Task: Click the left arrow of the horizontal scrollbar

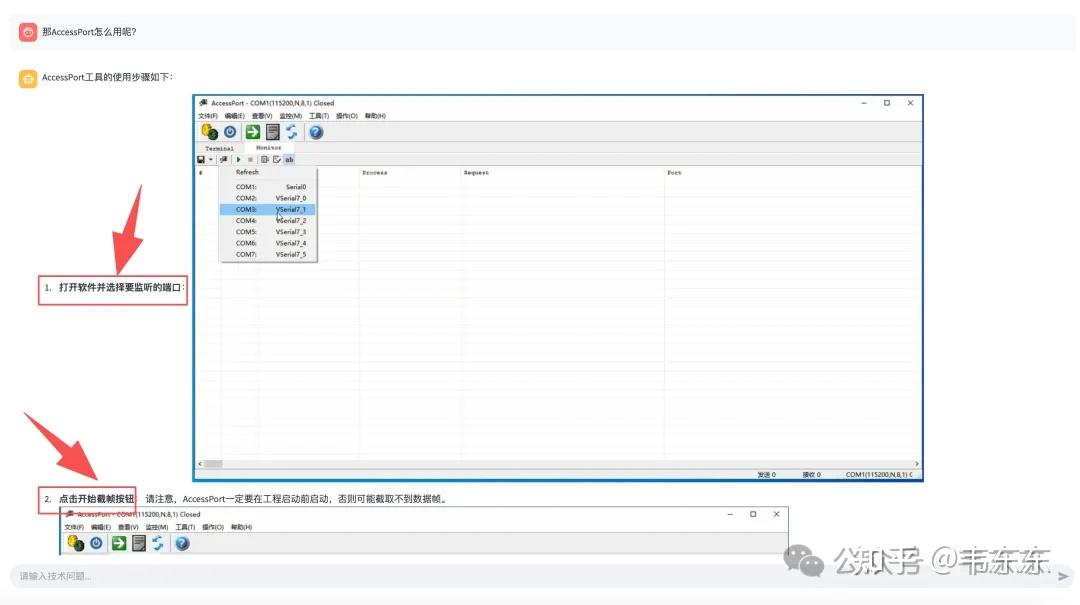Action: tap(201, 464)
